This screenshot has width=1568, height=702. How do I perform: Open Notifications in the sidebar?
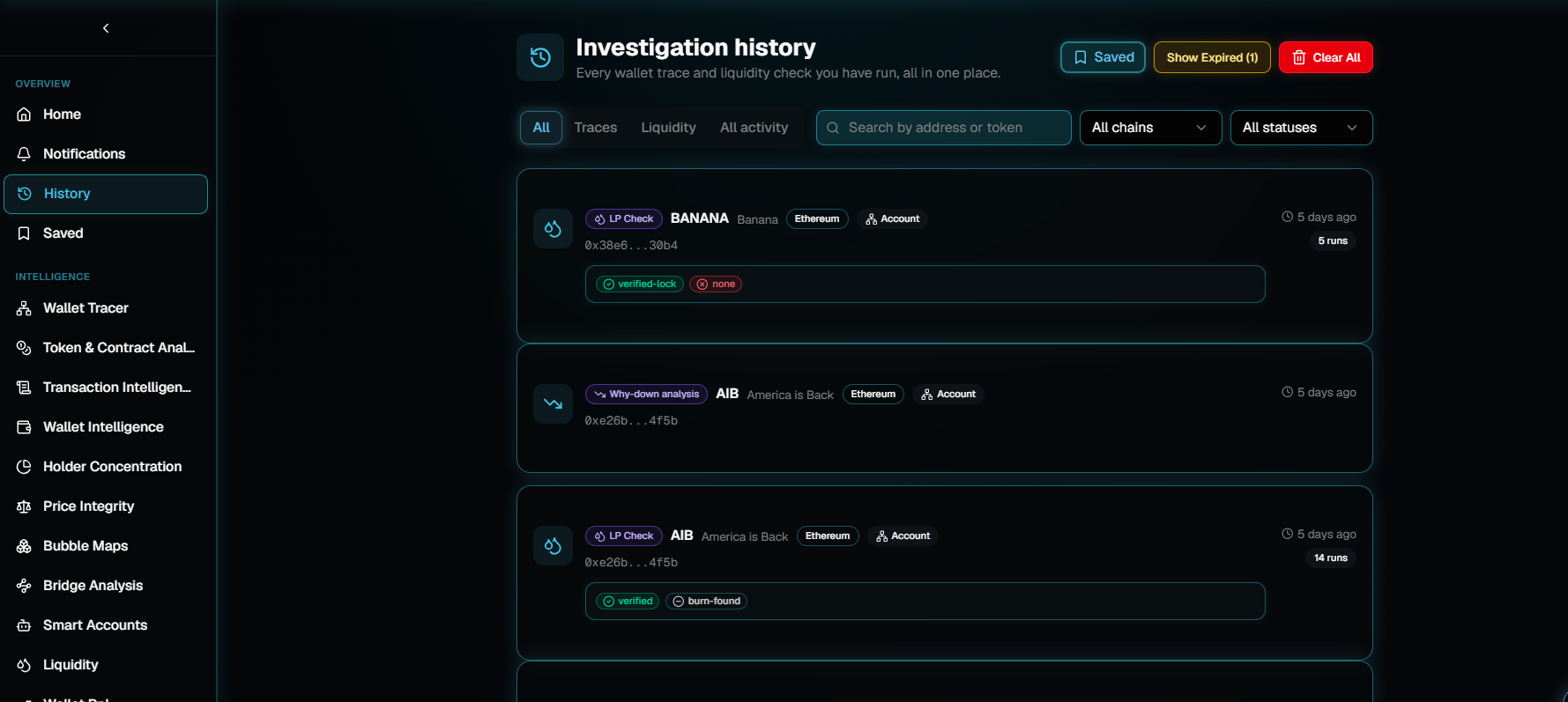click(x=106, y=154)
